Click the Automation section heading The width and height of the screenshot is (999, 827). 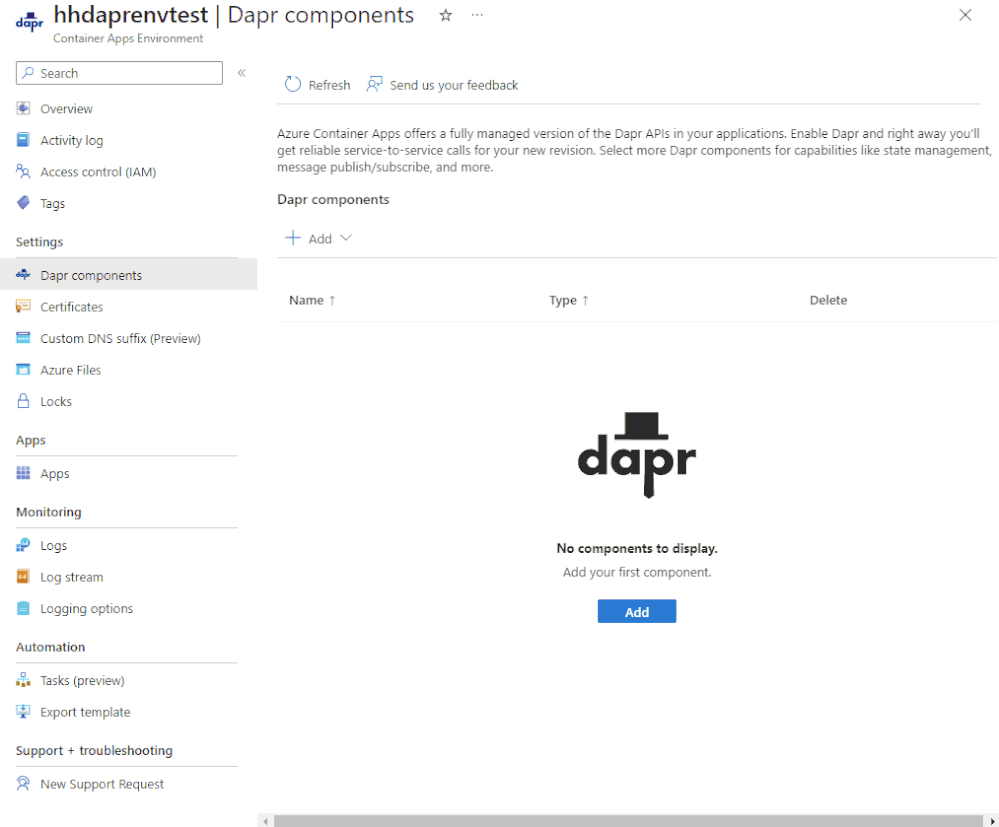pos(50,647)
